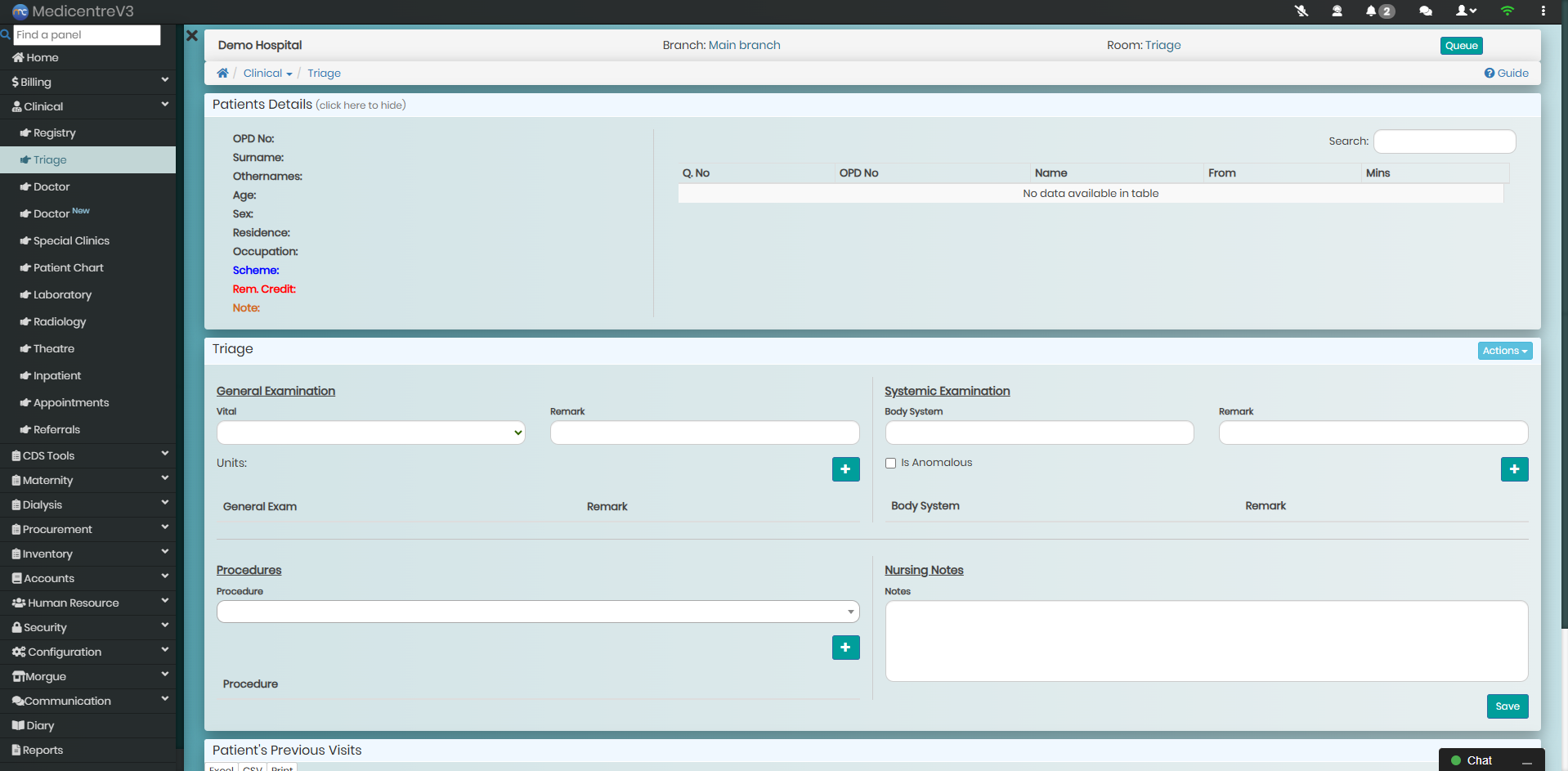Viewport: 1568px width, 771px height.
Task: Expand the Actions dropdown button
Action: pos(1504,351)
